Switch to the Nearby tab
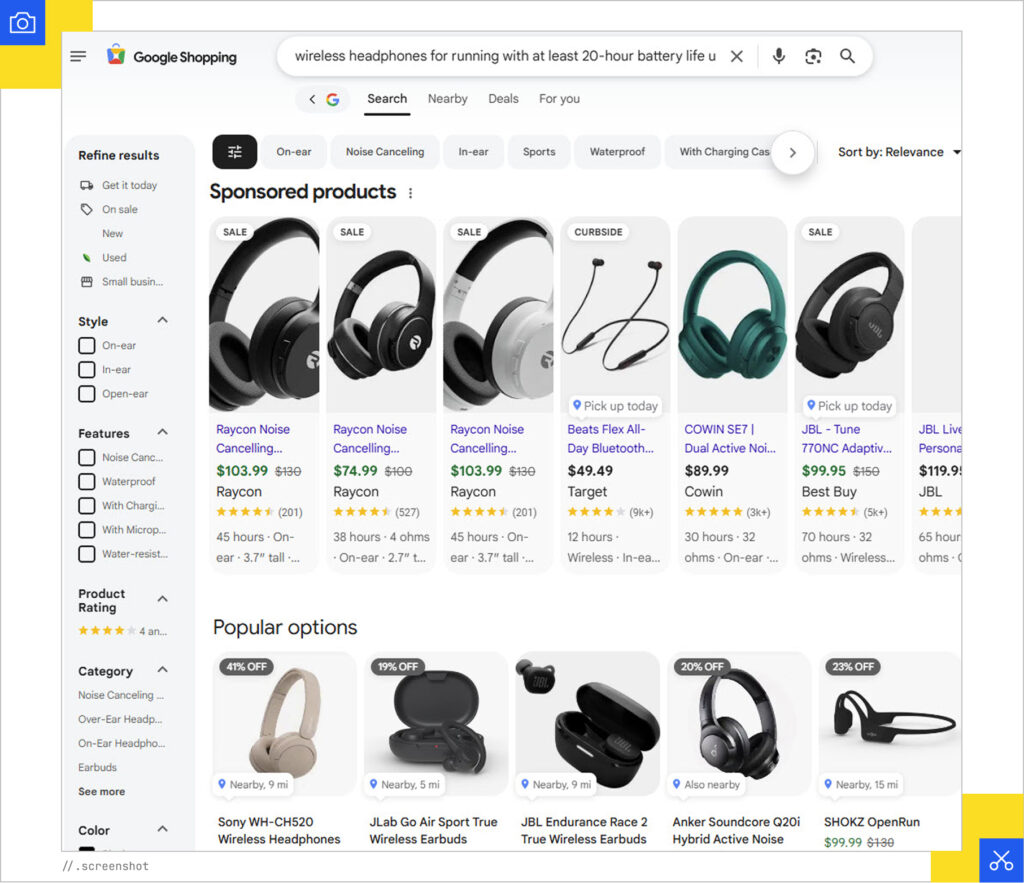The image size is (1024, 883). pos(447,98)
